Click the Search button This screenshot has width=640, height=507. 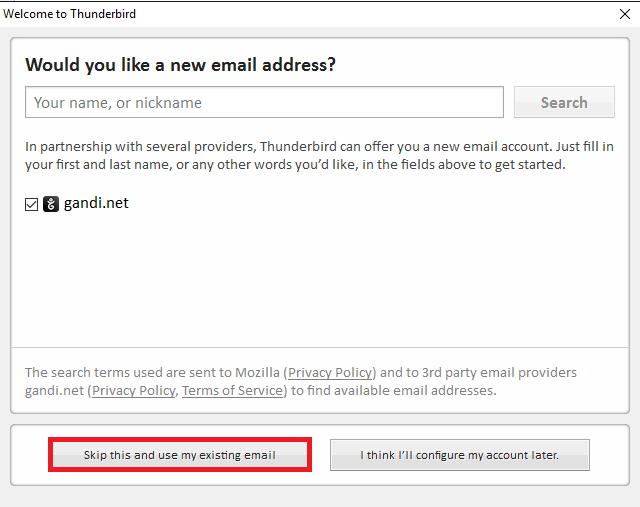(564, 102)
